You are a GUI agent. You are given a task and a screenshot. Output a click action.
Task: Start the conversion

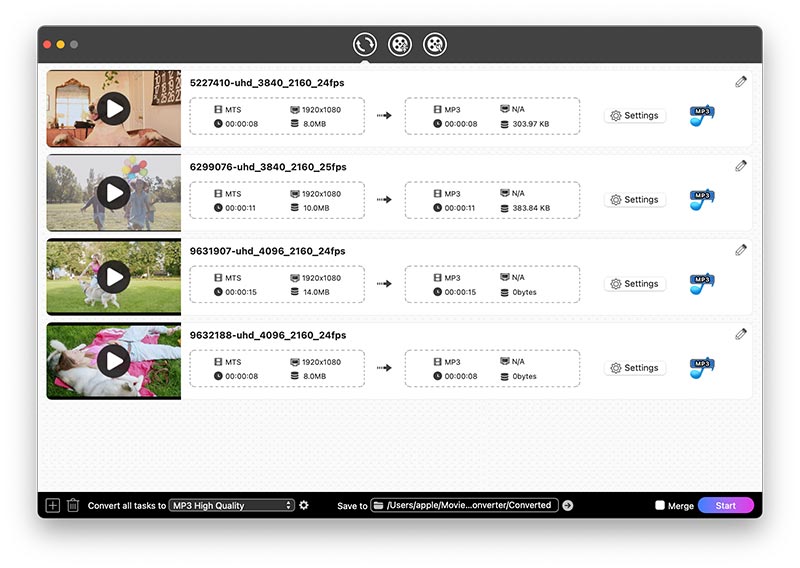pyautogui.click(x=726, y=505)
